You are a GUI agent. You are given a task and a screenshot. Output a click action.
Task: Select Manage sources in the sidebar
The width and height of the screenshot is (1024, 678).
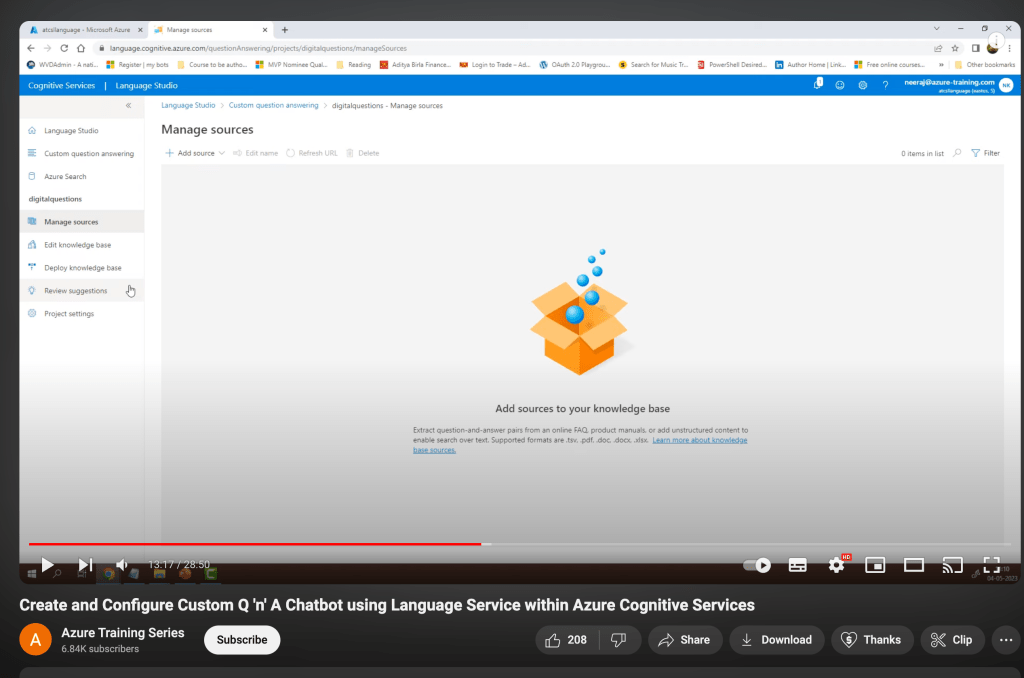click(x=82, y=221)
